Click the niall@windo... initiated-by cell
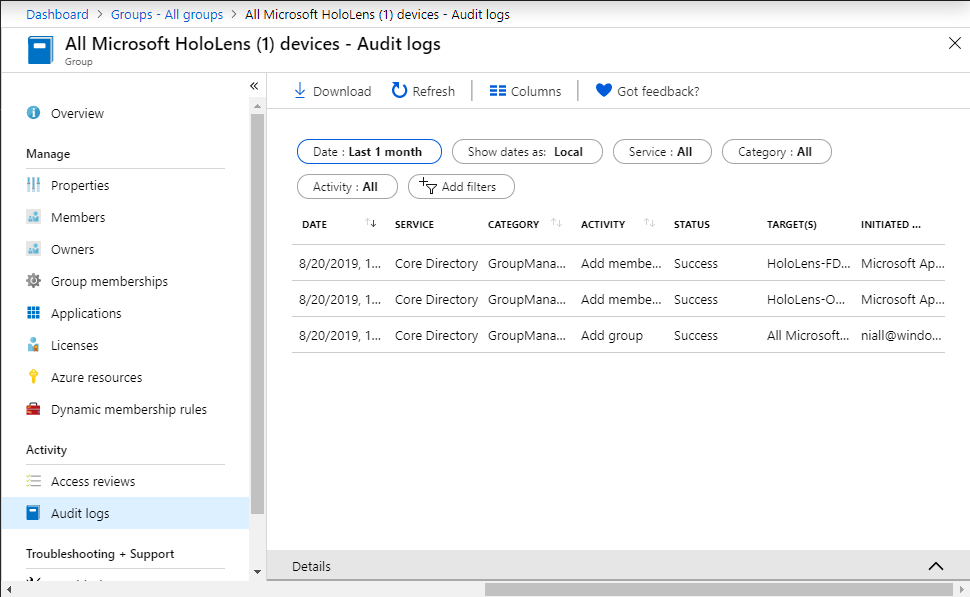 tap(901, 335)
